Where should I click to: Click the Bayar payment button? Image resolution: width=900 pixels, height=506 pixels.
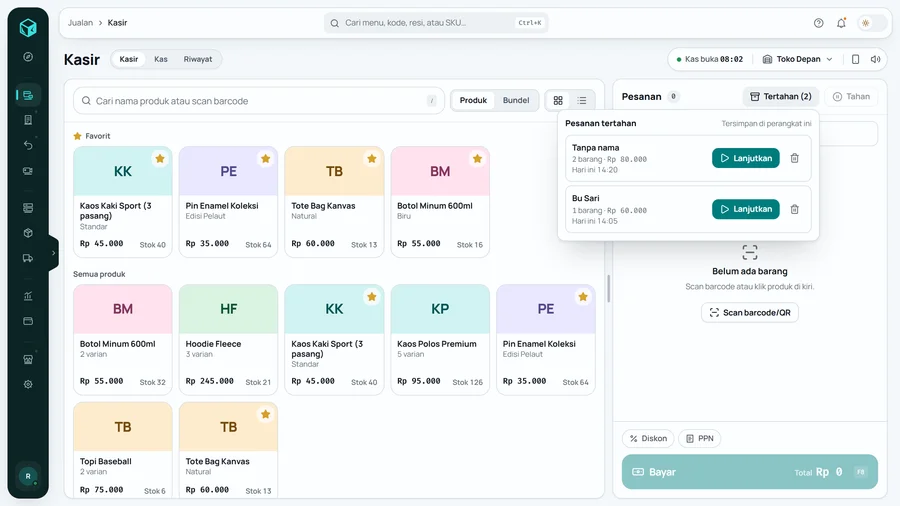click(x=750, y=472)
